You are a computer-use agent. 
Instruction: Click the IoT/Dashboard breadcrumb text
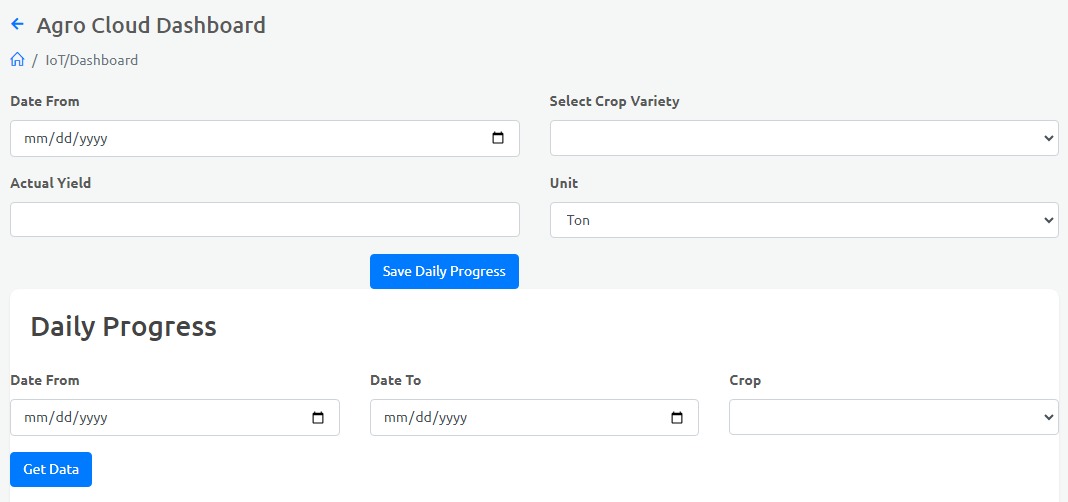(92, 60)
